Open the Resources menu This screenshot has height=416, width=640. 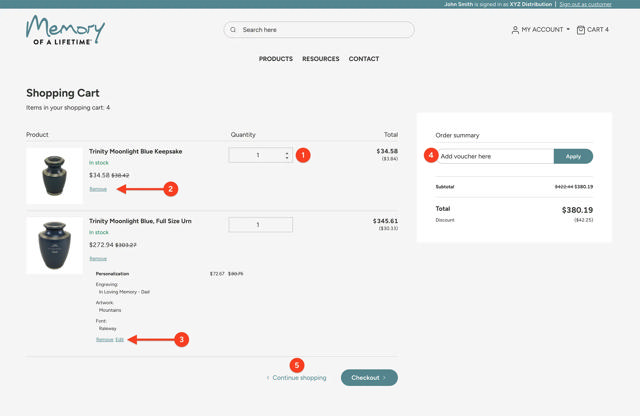point(320,59)
